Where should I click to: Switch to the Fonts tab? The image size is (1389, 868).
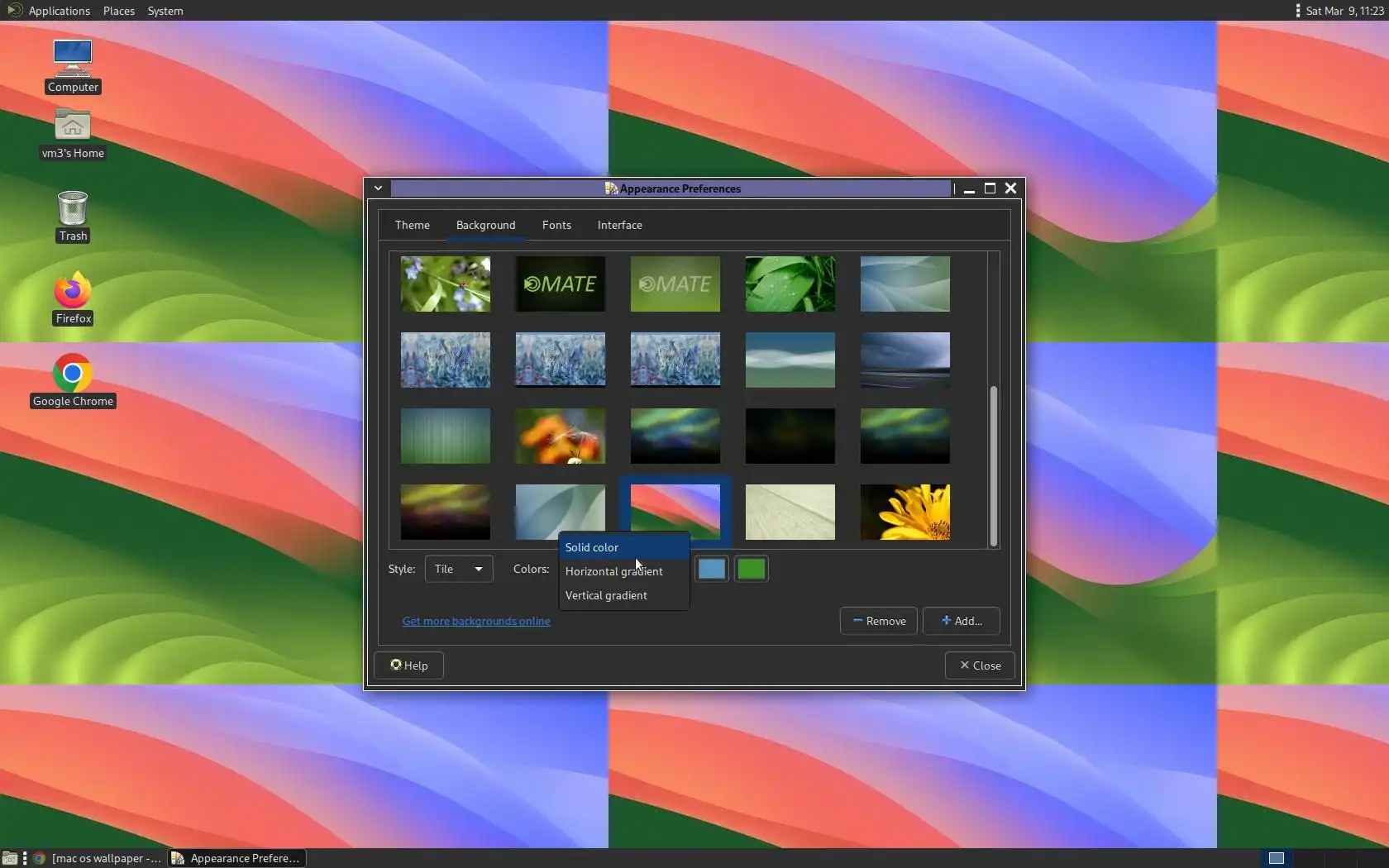point(556,225)
